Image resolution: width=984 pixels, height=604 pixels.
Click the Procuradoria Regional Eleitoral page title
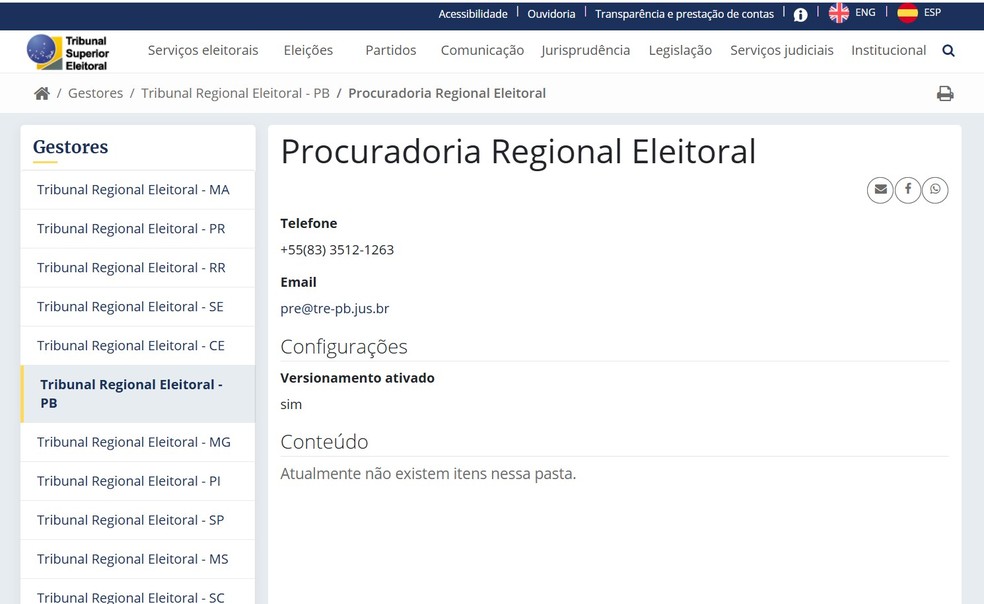(x=518, y=151)
